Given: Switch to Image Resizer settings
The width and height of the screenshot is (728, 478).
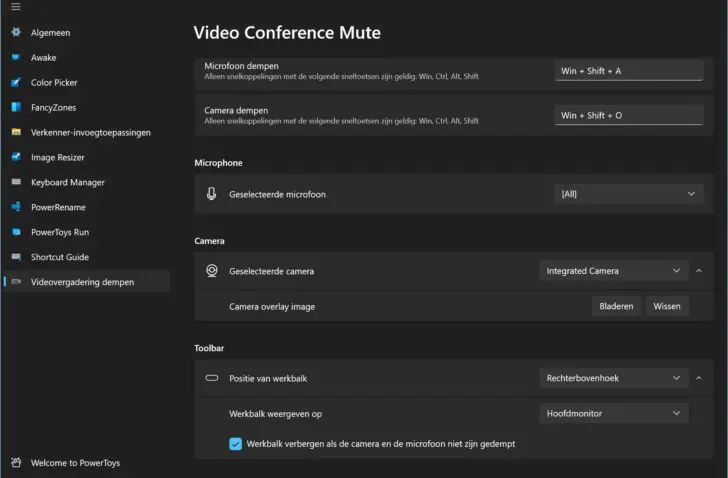Looking at the screenshot, I should (x=86, y=157).
